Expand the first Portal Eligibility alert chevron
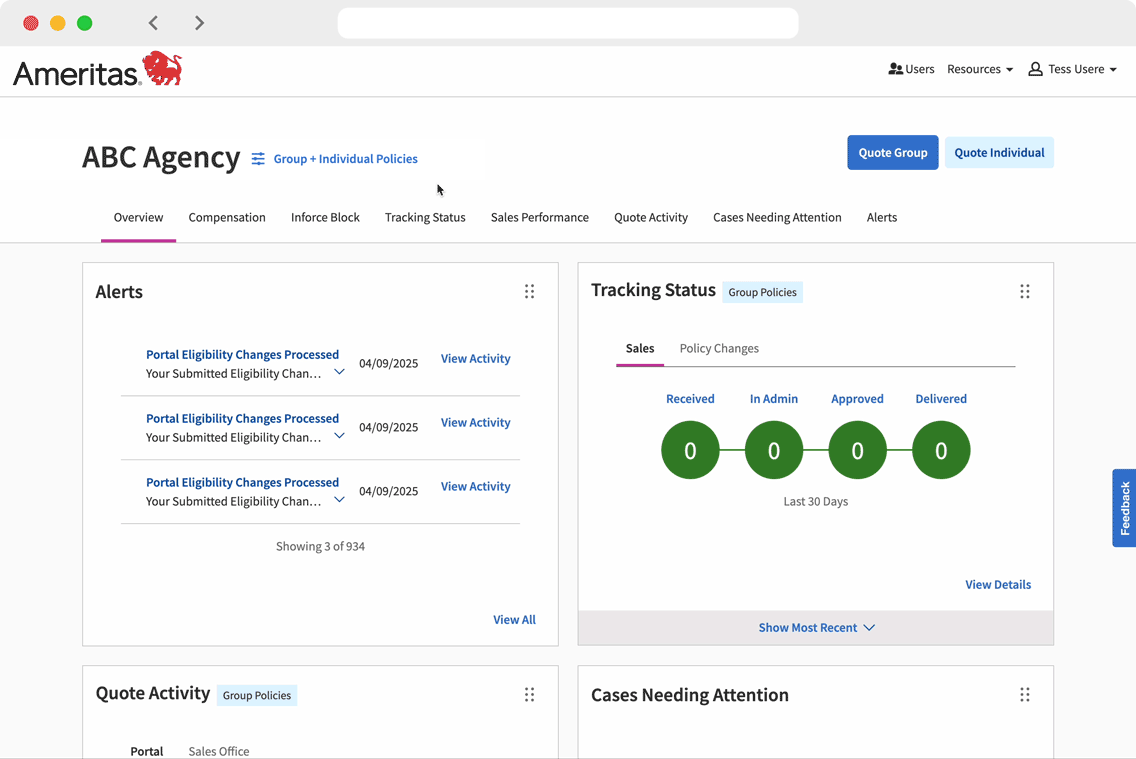This screenshot has width=1136, height=759. (x=339, y=372)
